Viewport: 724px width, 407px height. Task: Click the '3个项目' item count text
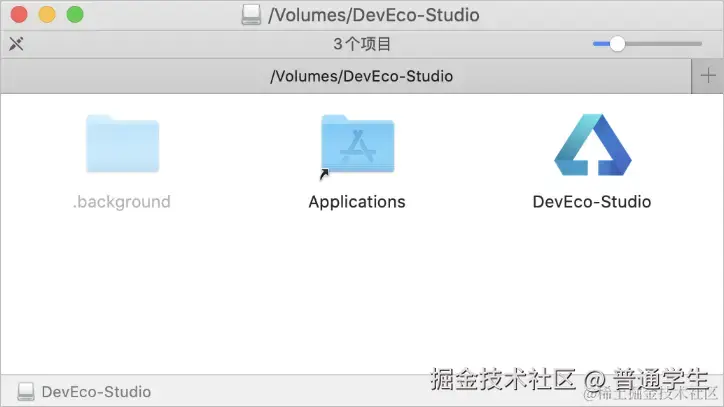pyautogui.click(x=362, y=44)
